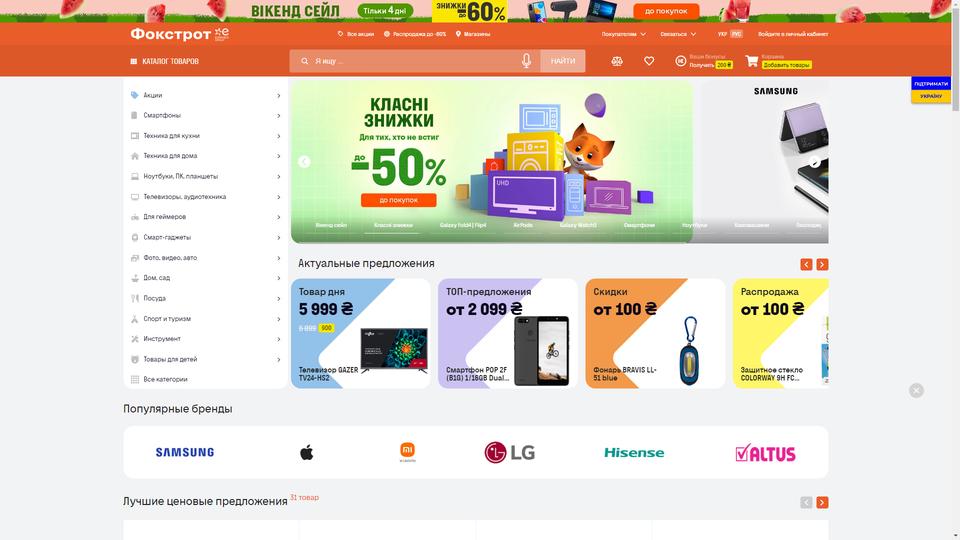Screen dimensions: 960x540
Task: Expand the Связаться dropdown
Action: click(x=678, y=34)
